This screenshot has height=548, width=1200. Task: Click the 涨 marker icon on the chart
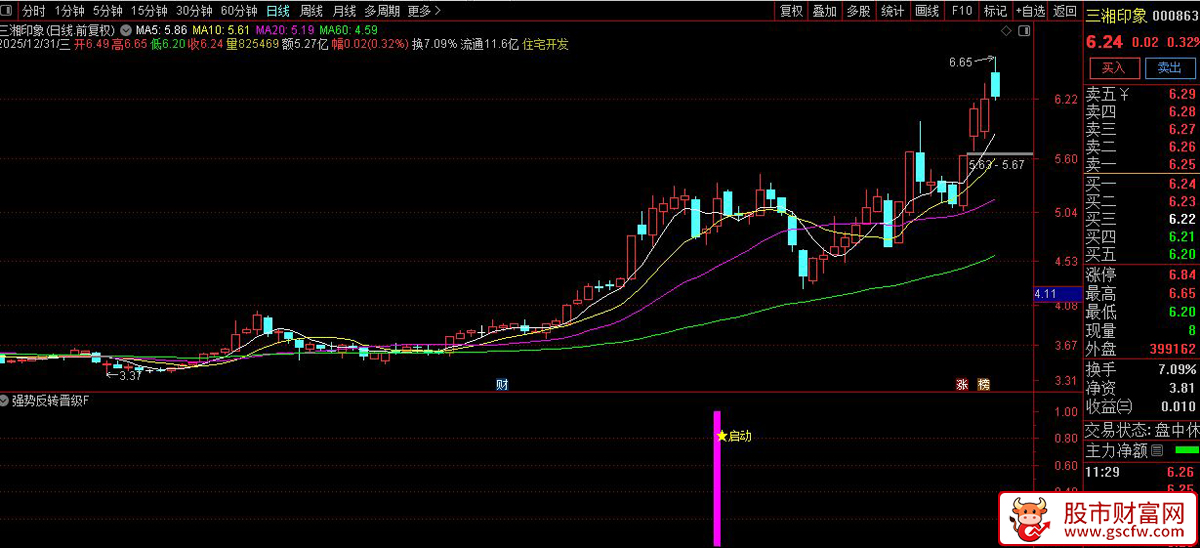point(962,384)
